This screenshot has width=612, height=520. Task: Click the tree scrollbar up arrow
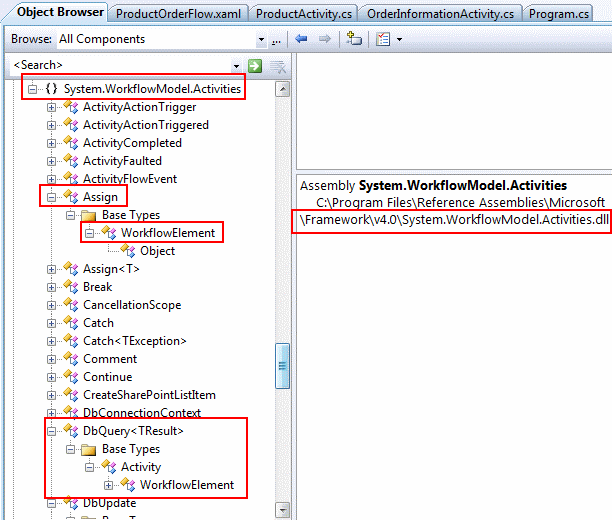(283, 89)
